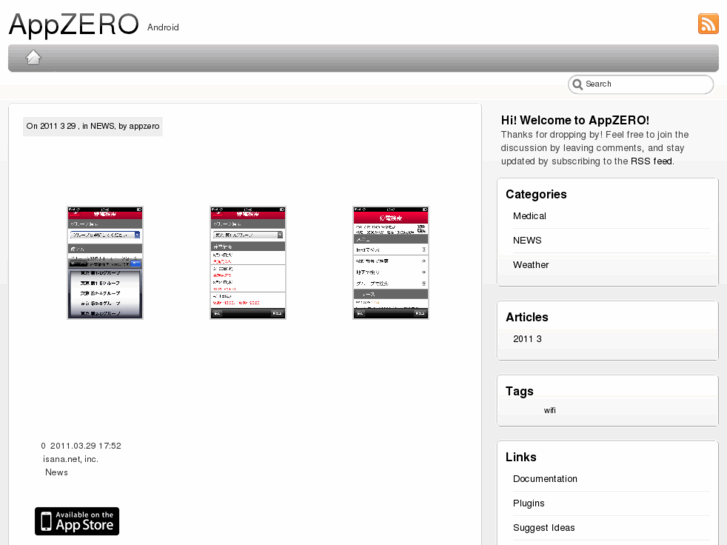Screen dimensions: 727x545
Task: Open the Documentation link
Action: [545, 479]
